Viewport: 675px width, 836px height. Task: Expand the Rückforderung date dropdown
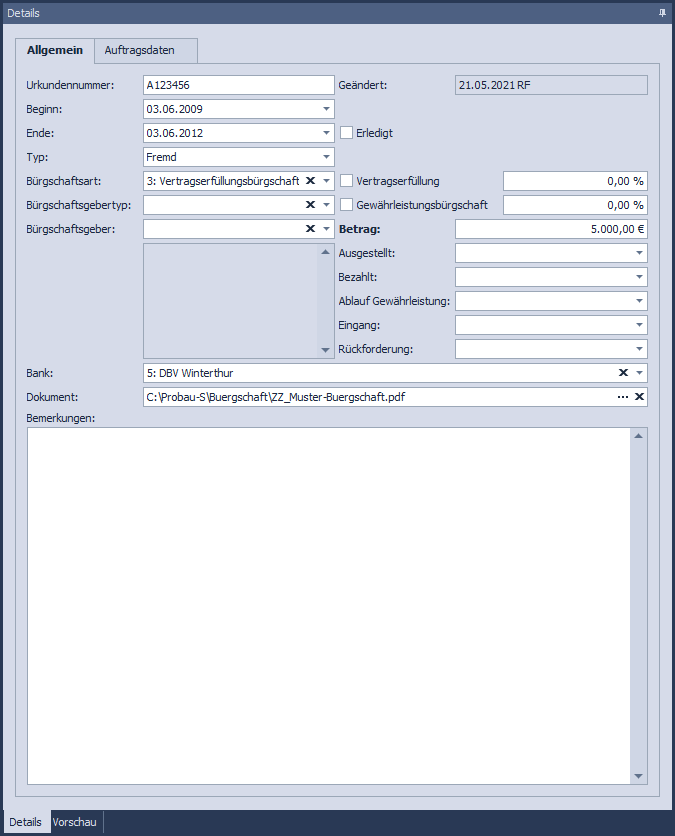pos(639,349)
